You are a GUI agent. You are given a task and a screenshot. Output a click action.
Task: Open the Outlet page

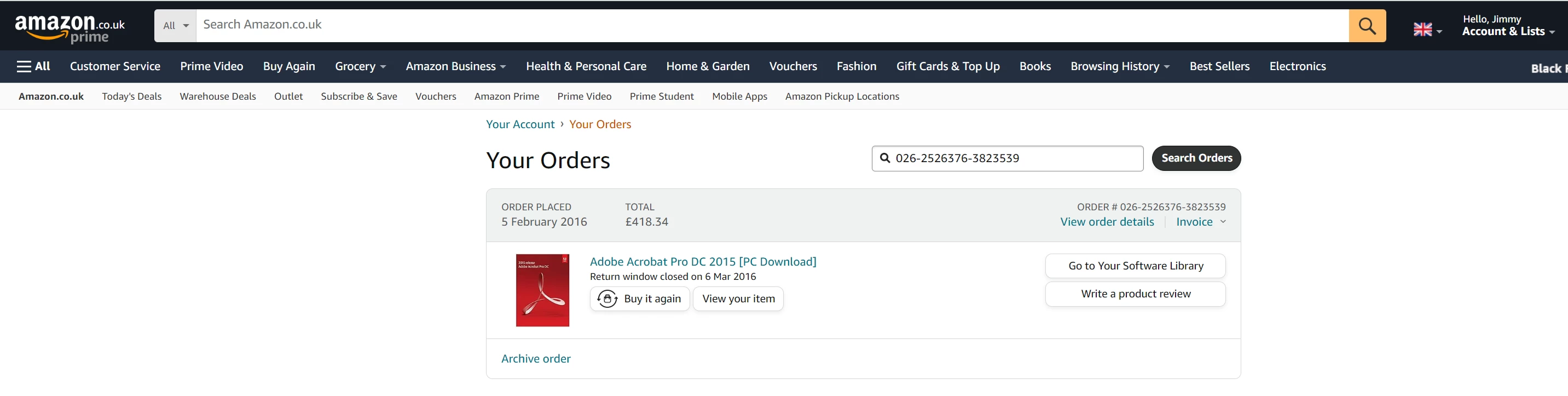288,96
